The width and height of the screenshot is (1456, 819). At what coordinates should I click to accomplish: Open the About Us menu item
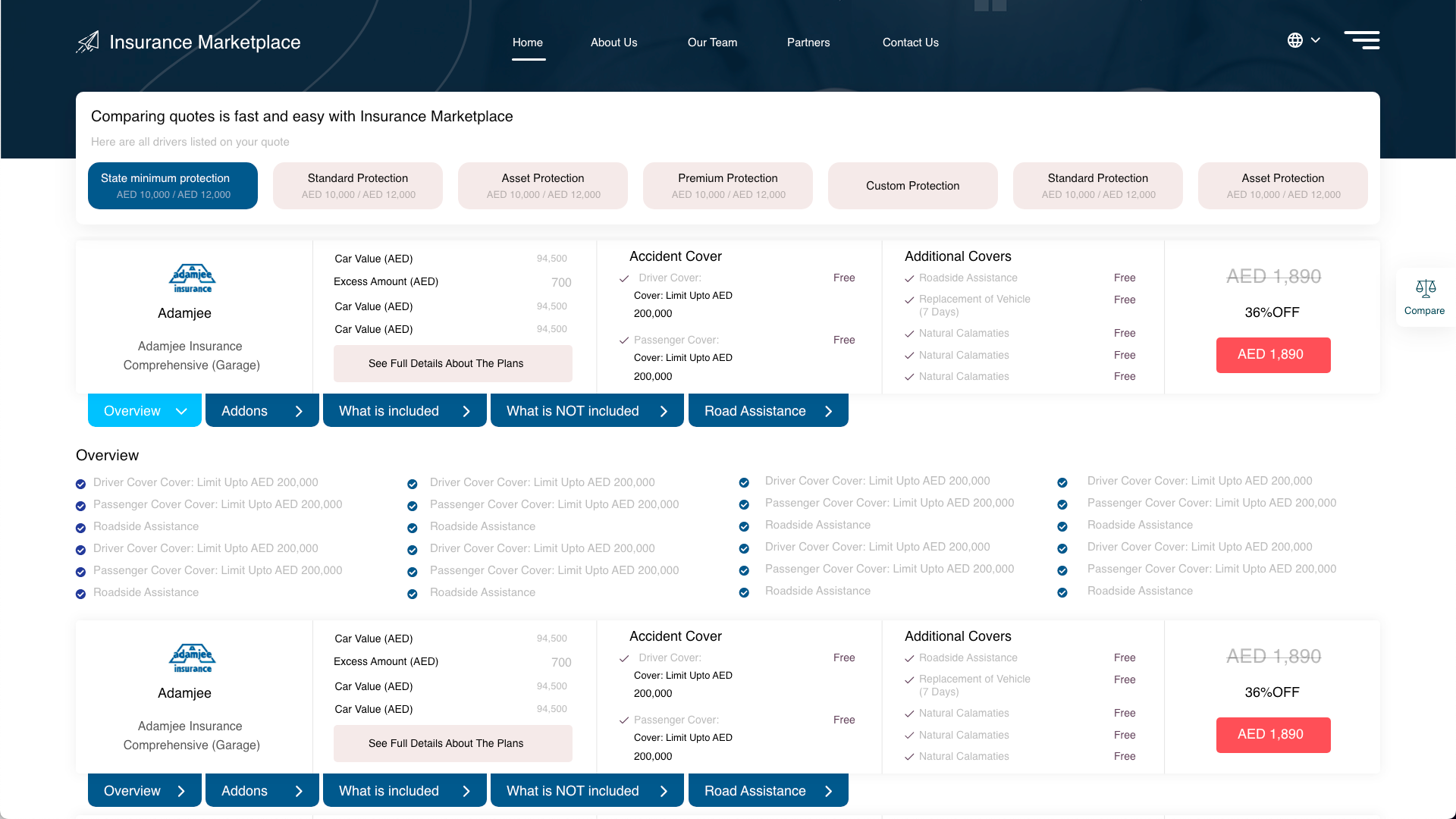click(x=613, y=42)
